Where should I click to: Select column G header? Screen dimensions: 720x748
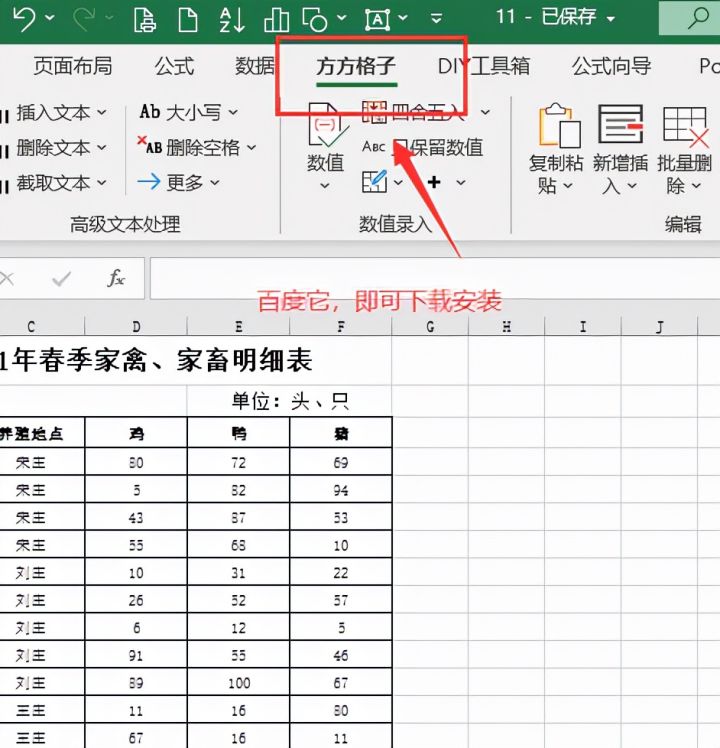[430, 327]
